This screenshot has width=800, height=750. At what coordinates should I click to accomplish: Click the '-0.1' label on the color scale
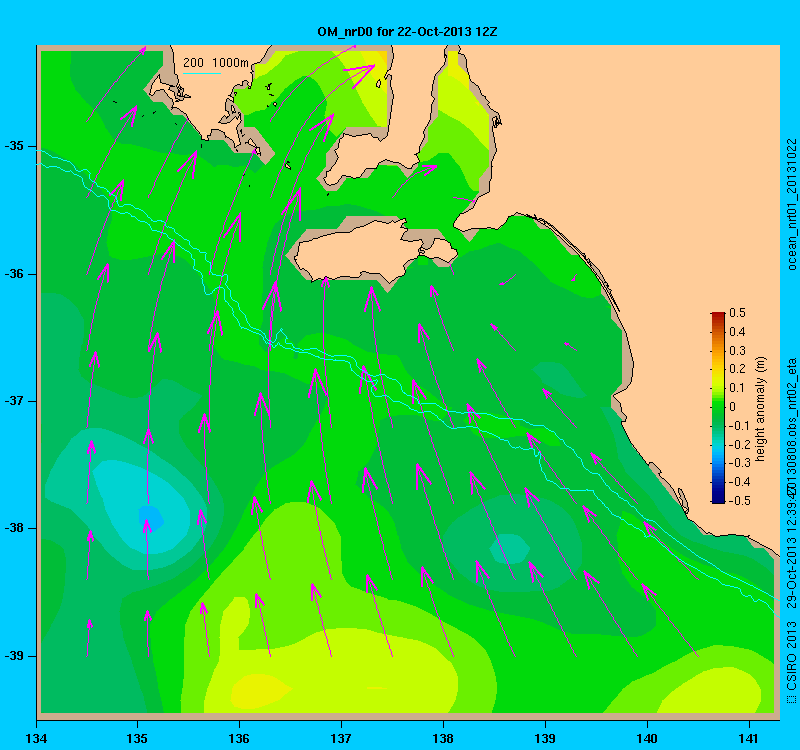[739, 426]
